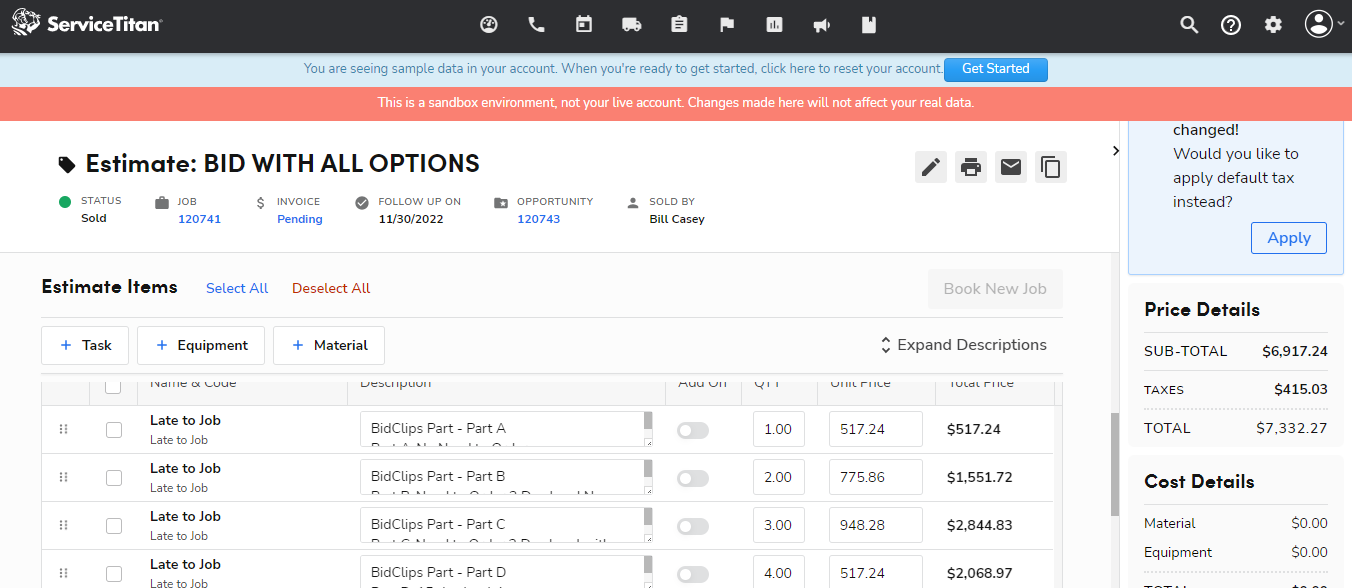Open the Calls phone icon
Screen dimensions: 1352x588
(537, 25)
